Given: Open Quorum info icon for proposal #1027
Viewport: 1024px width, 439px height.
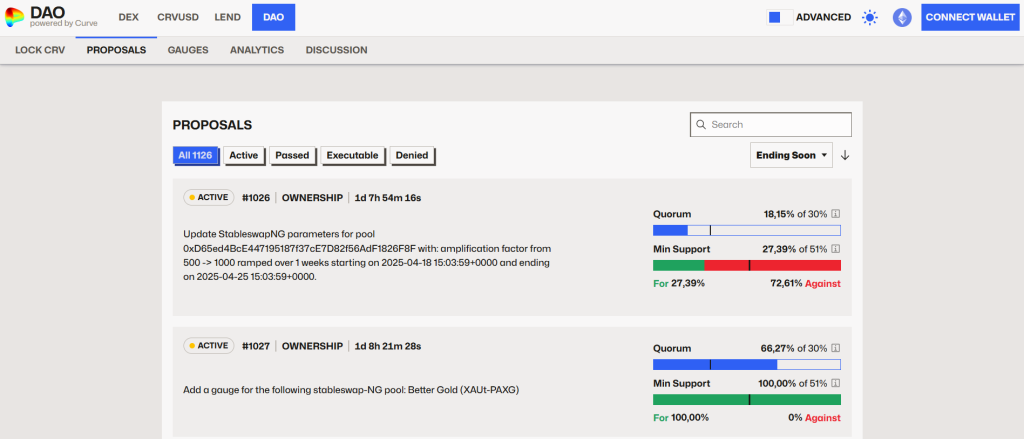Looking at the screenshot, I should tap(835, 348).
